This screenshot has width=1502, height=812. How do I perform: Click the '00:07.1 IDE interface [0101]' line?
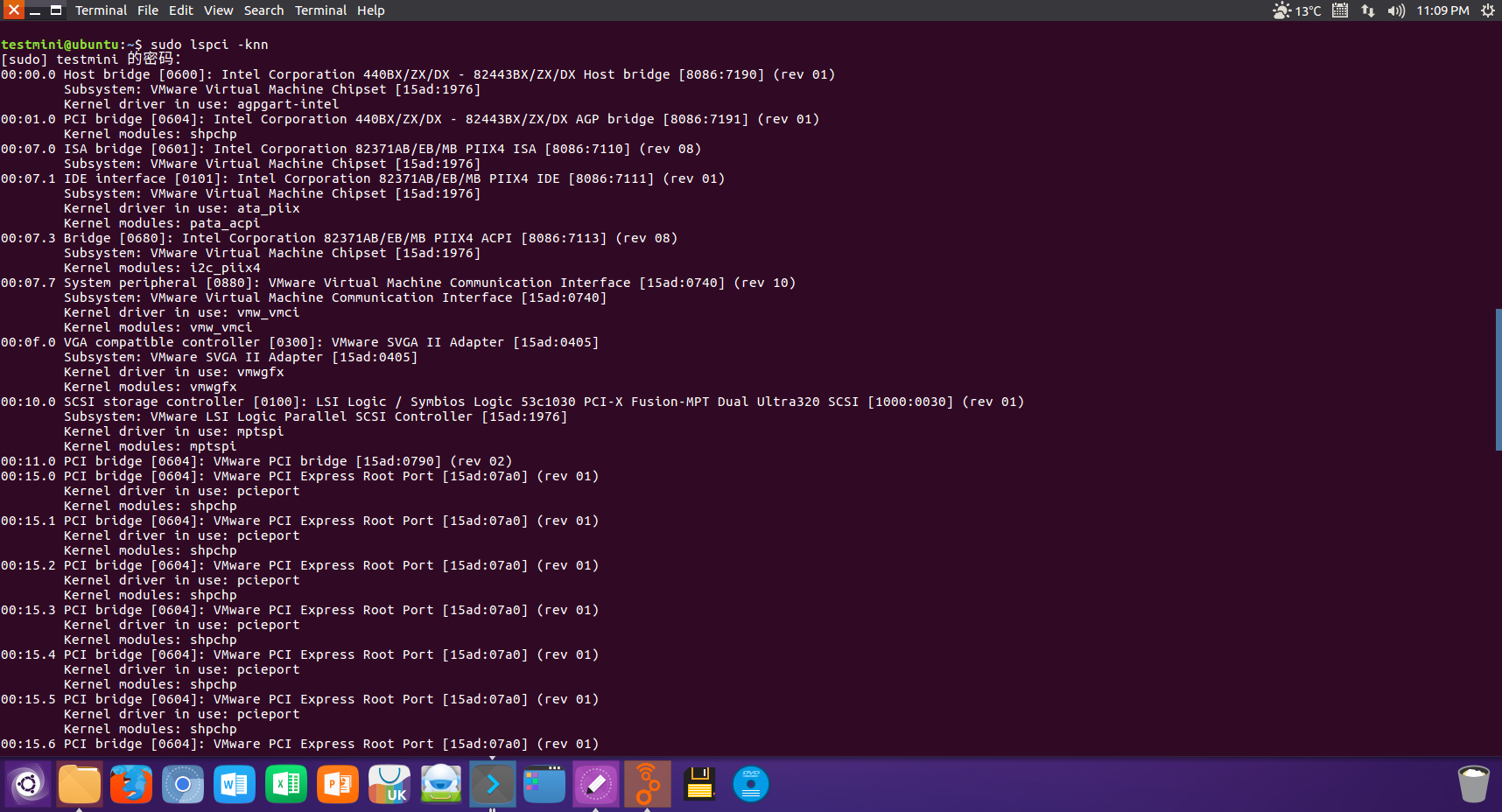362,178
